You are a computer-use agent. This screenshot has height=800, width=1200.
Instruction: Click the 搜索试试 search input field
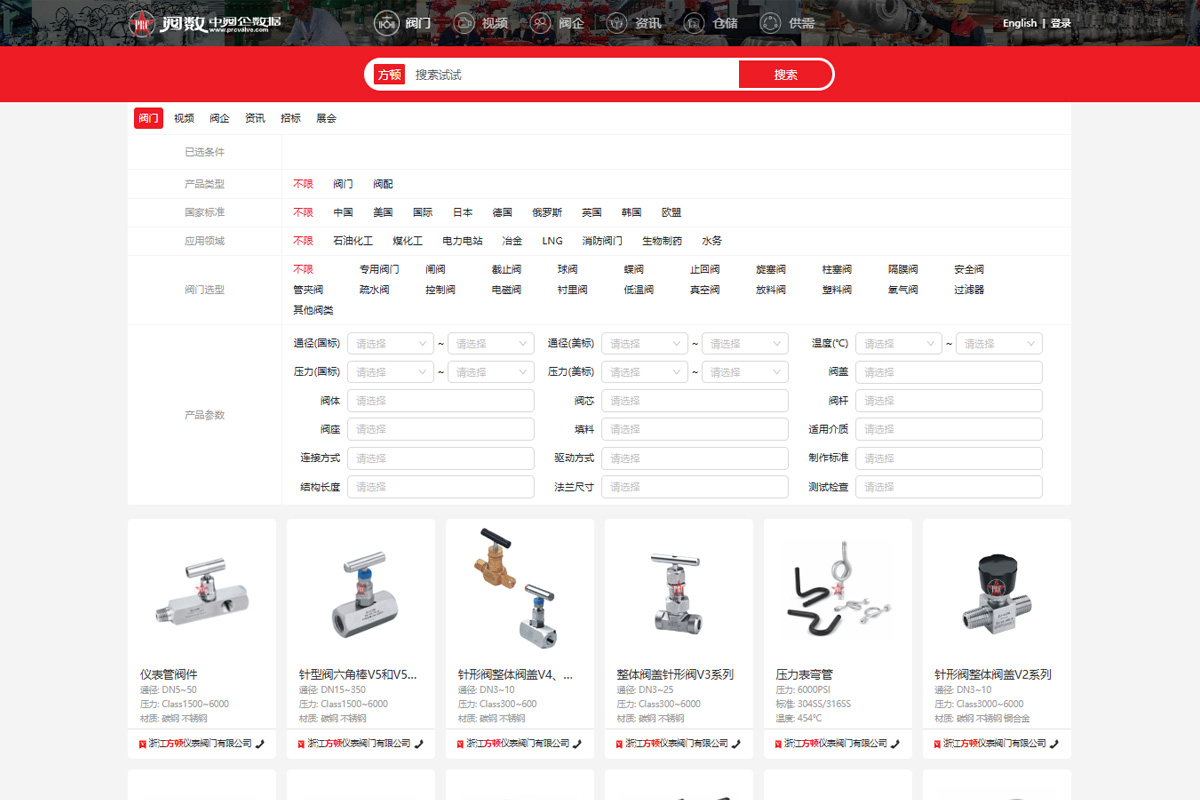point(570,75)
